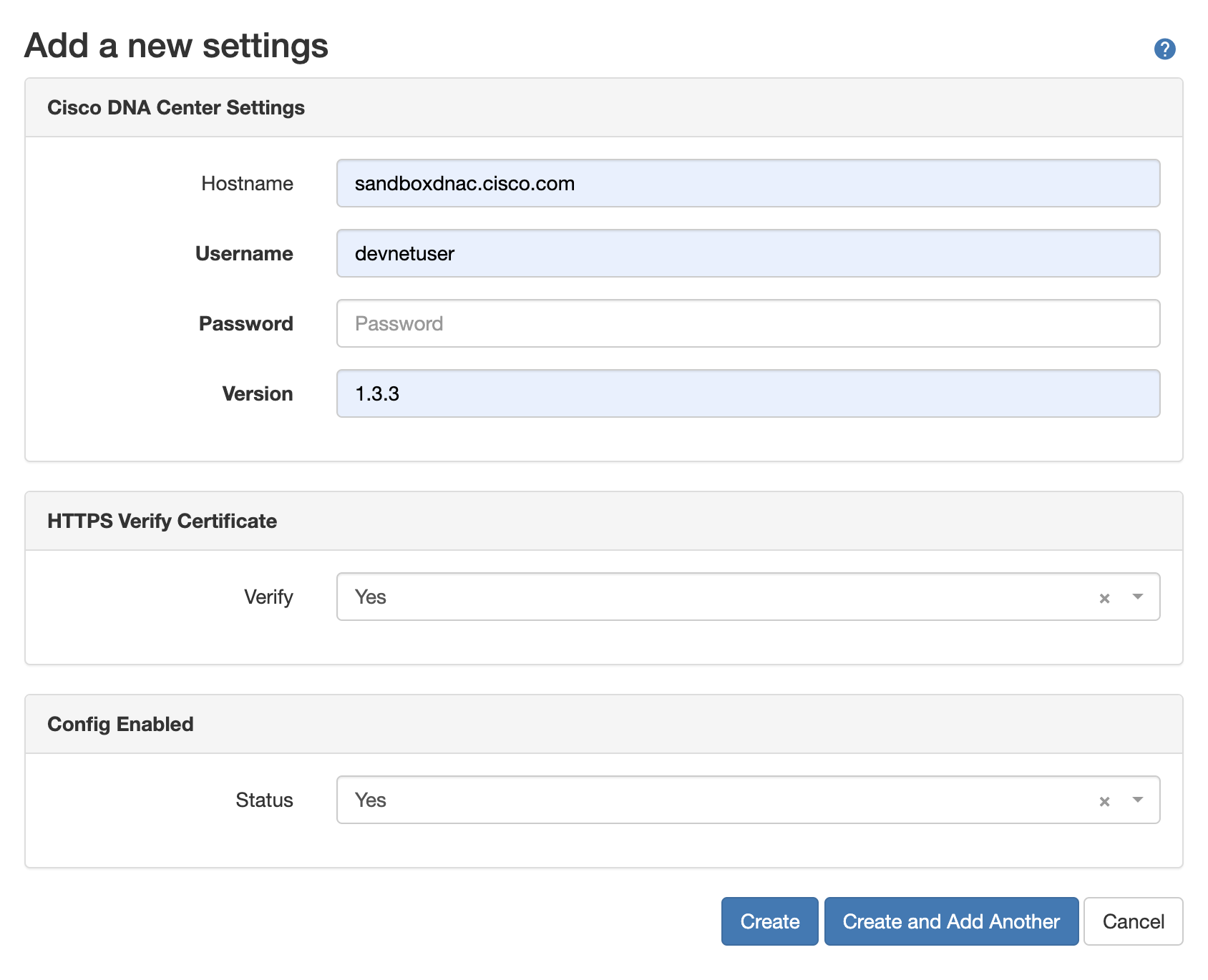Click the HTTPS Verify Certificate heading
Image resolution: width=1208 pixels, height=980 pixels.
(x=162, y=521)
